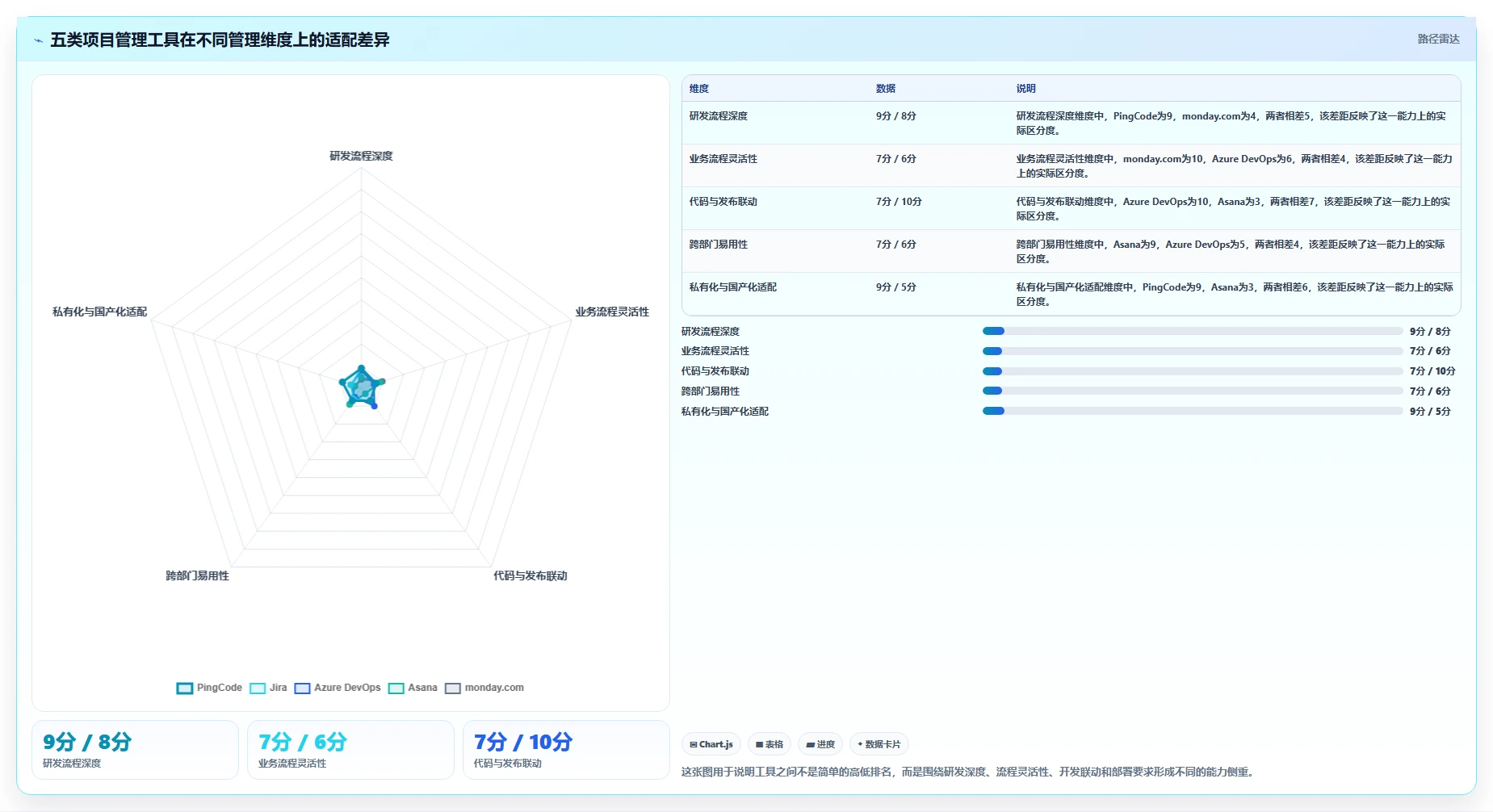
Task: Toggle Asana legend entry
Action: (413, 688)
